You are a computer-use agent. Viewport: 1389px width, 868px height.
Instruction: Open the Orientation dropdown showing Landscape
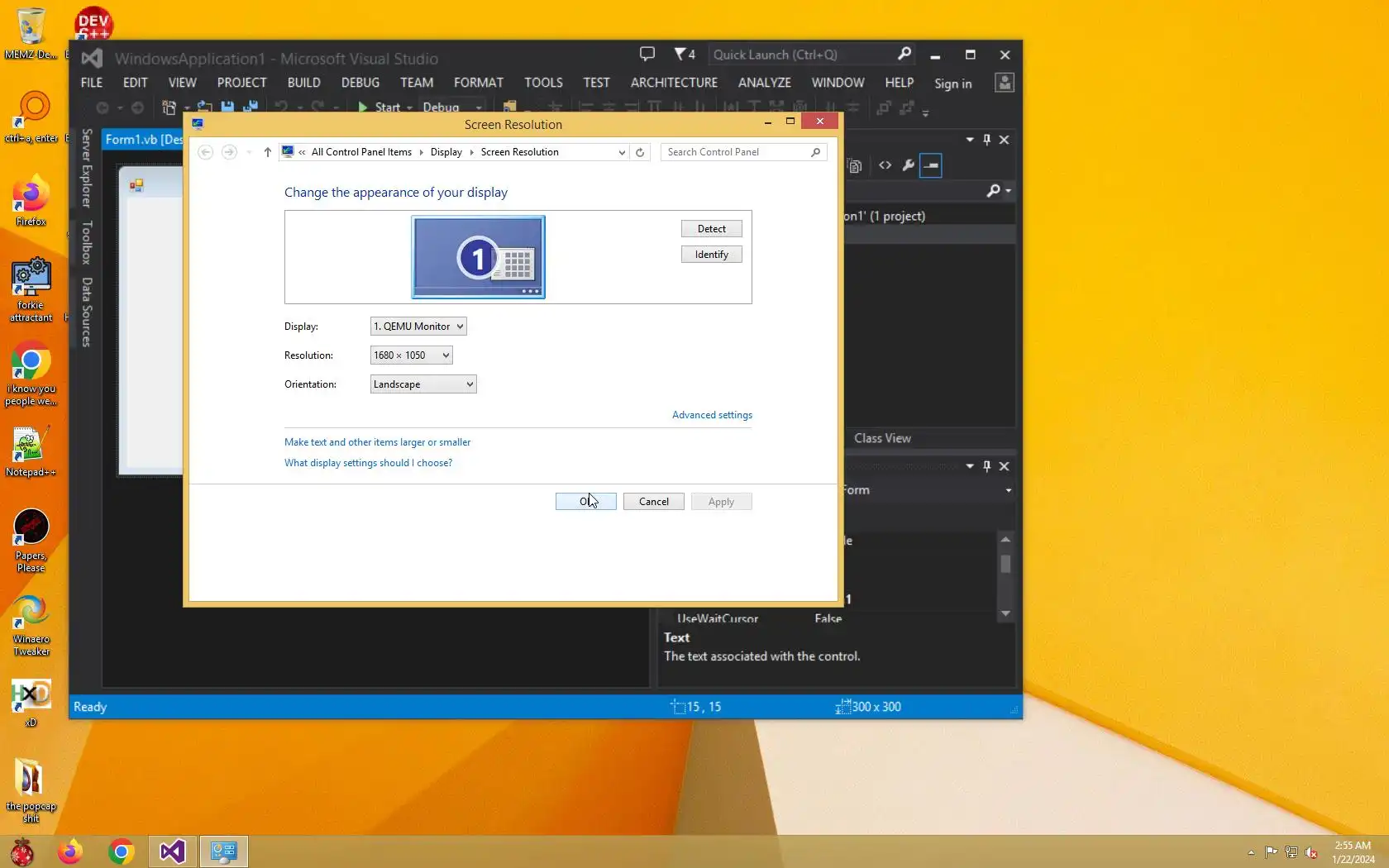click(x=423, y=384)
